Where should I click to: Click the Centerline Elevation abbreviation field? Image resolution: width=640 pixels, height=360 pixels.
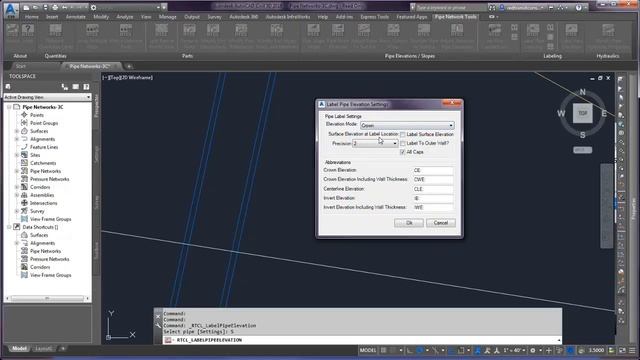[x=433, y=189]
